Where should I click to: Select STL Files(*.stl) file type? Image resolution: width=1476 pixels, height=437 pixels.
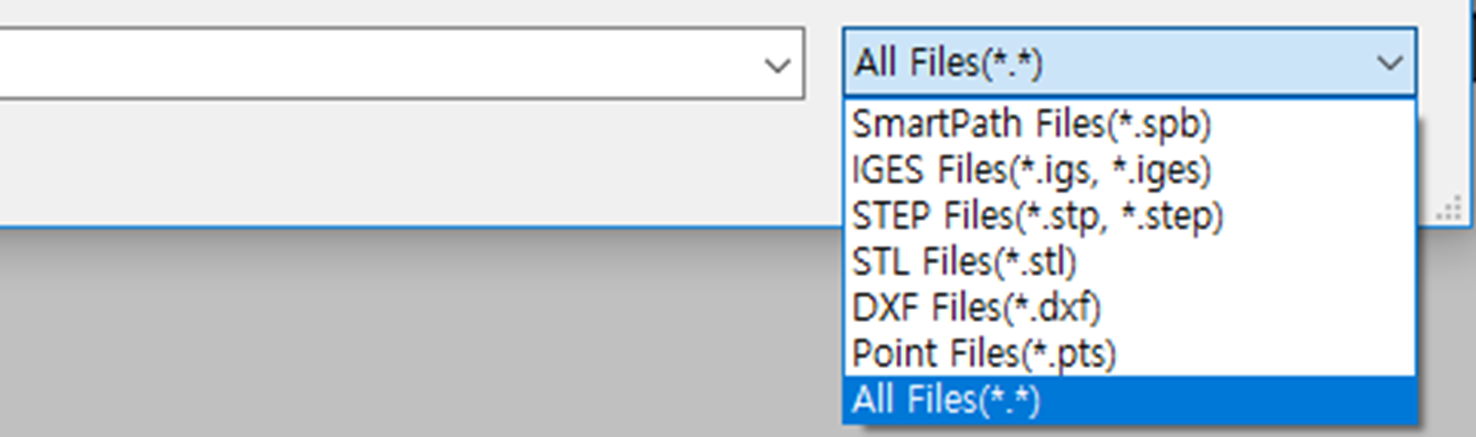(964, 262)
